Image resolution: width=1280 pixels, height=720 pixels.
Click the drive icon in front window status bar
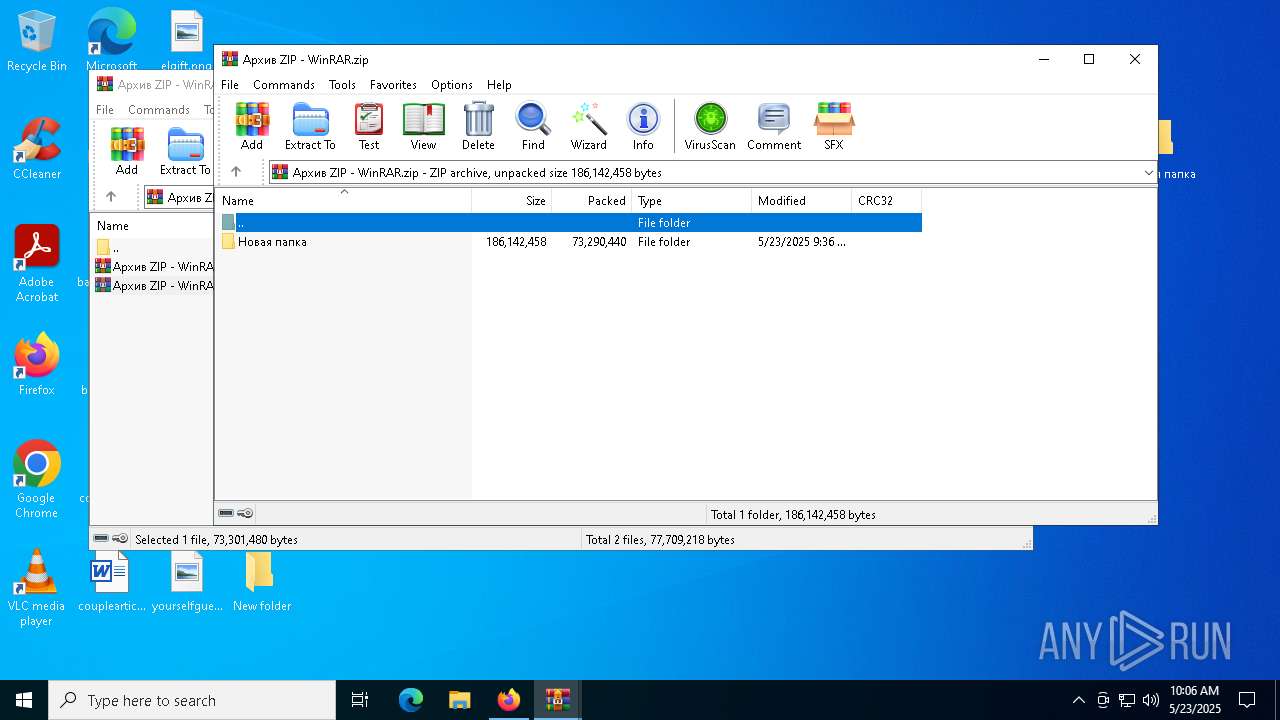click(226, 513)
